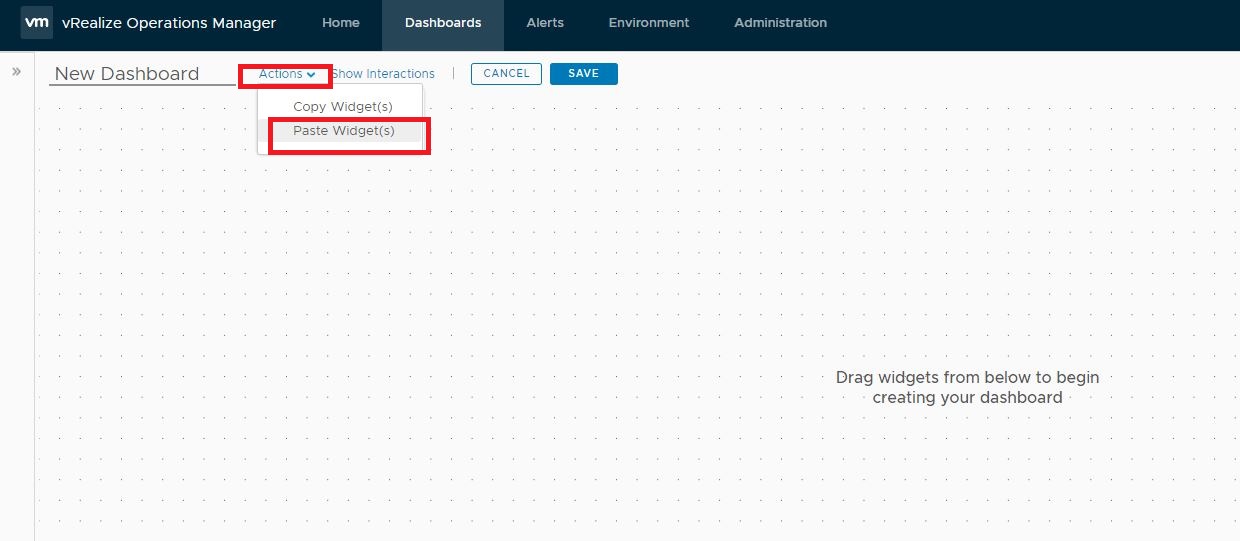Open the Administration tab
Image resolution: width=1240 pixels, height=541 pixels.
point(780,23)
